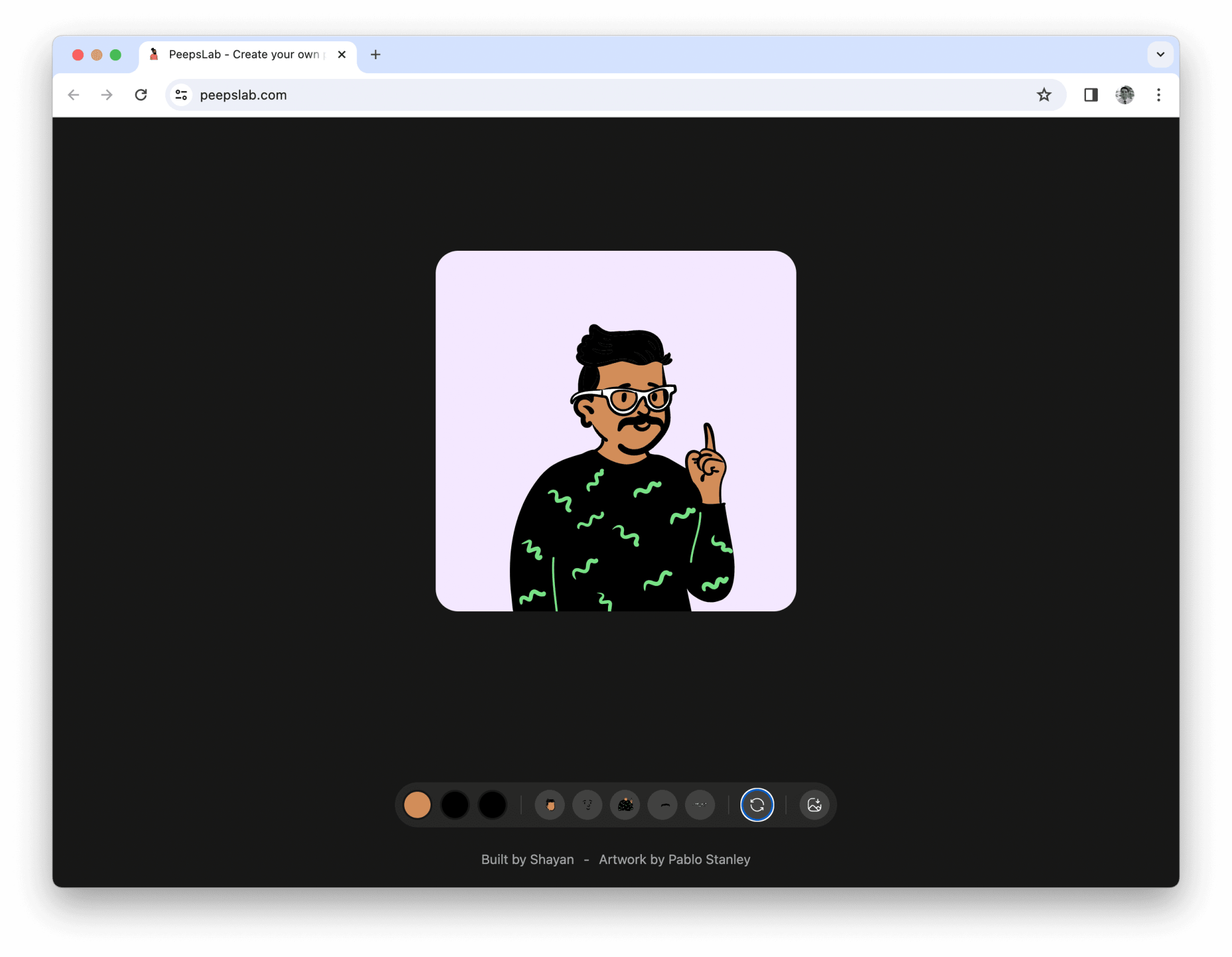The height and width of the screenshot is (957, 1232).
Task: Select the second black color swatch
Action: [x=455, y=805]
